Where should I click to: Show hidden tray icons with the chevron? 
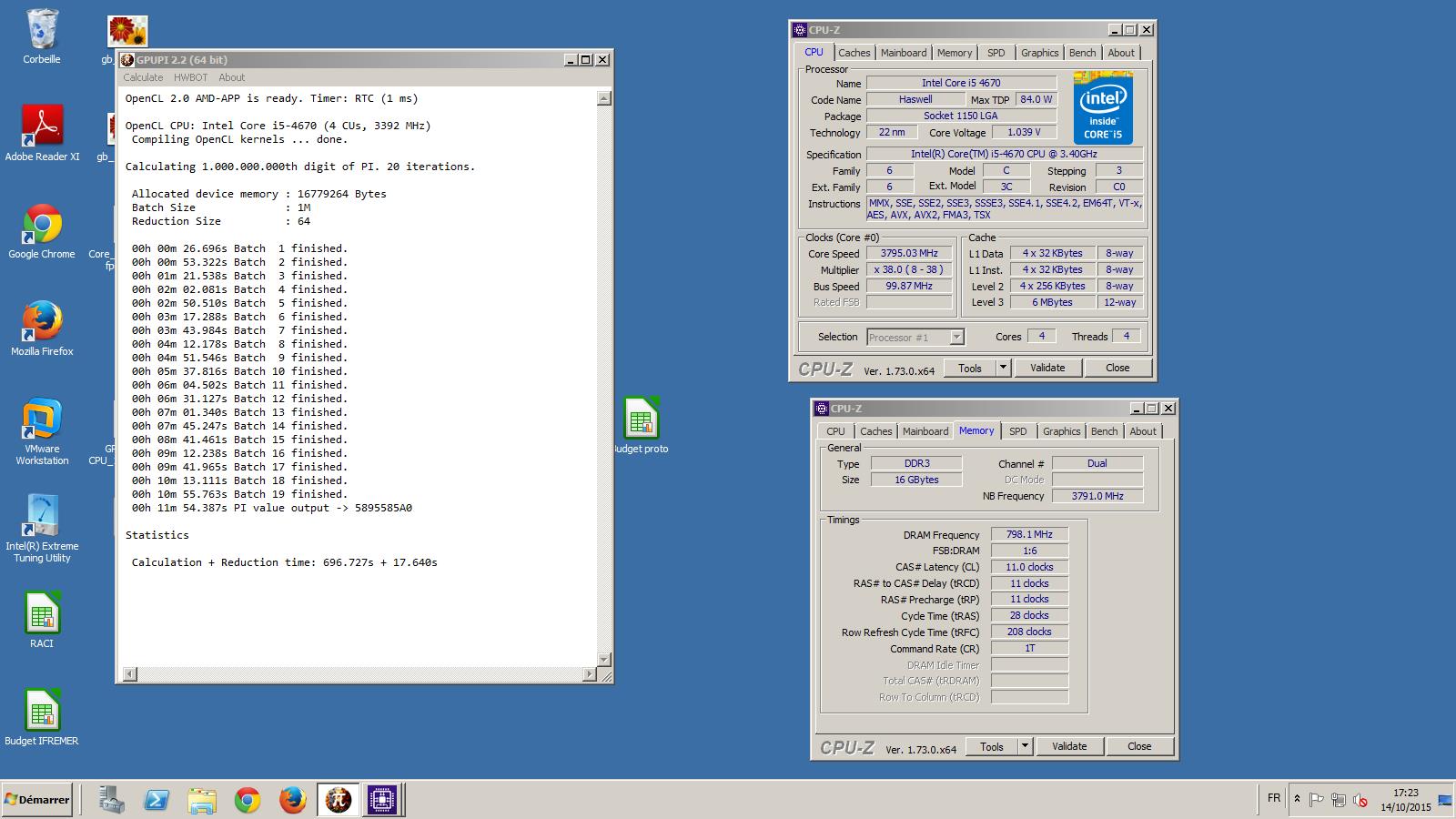[1297, 800]
